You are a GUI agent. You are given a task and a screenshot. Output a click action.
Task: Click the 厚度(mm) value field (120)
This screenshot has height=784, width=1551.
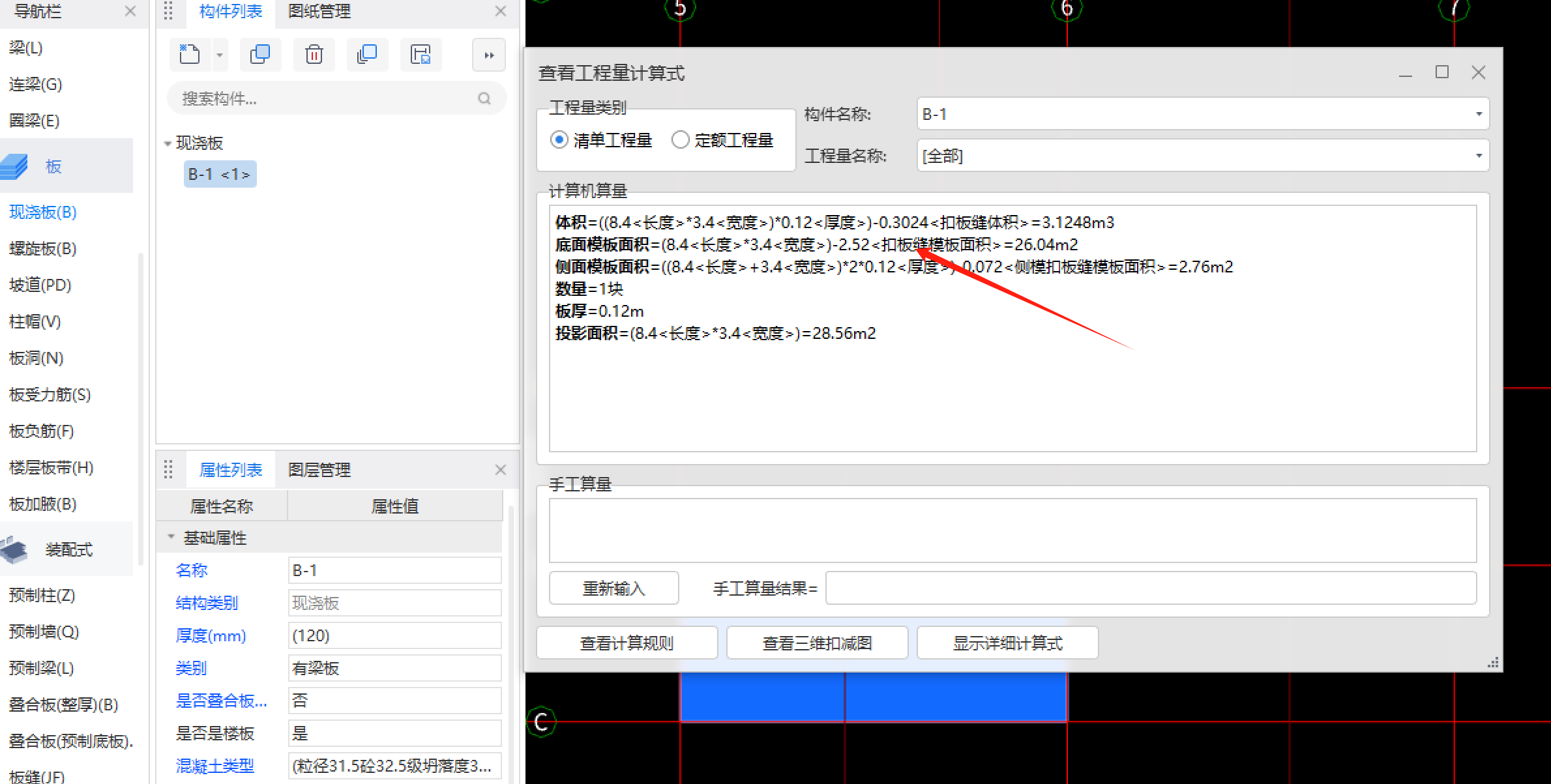395,635
